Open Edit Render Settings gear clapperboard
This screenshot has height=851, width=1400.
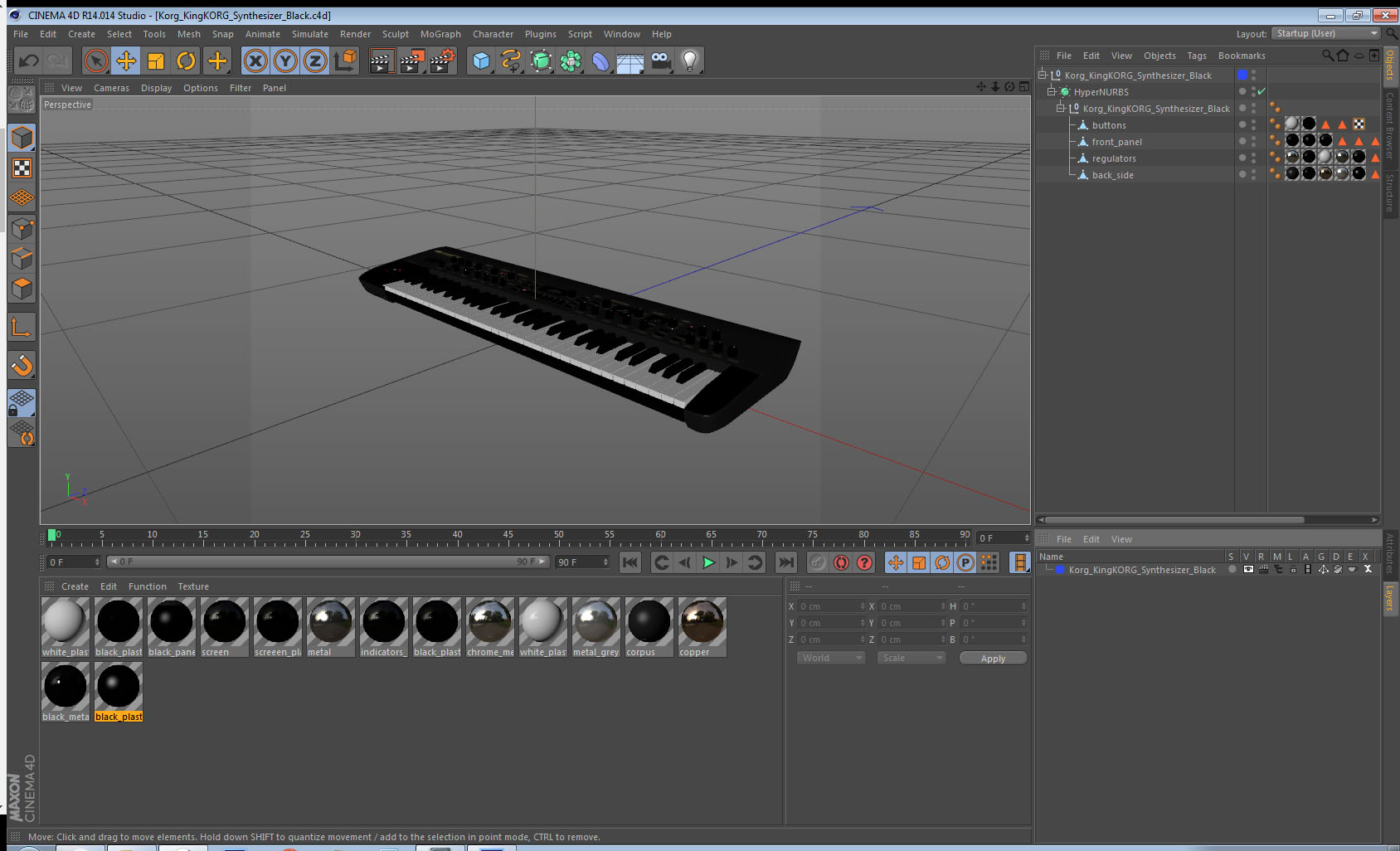pos(442,61)
